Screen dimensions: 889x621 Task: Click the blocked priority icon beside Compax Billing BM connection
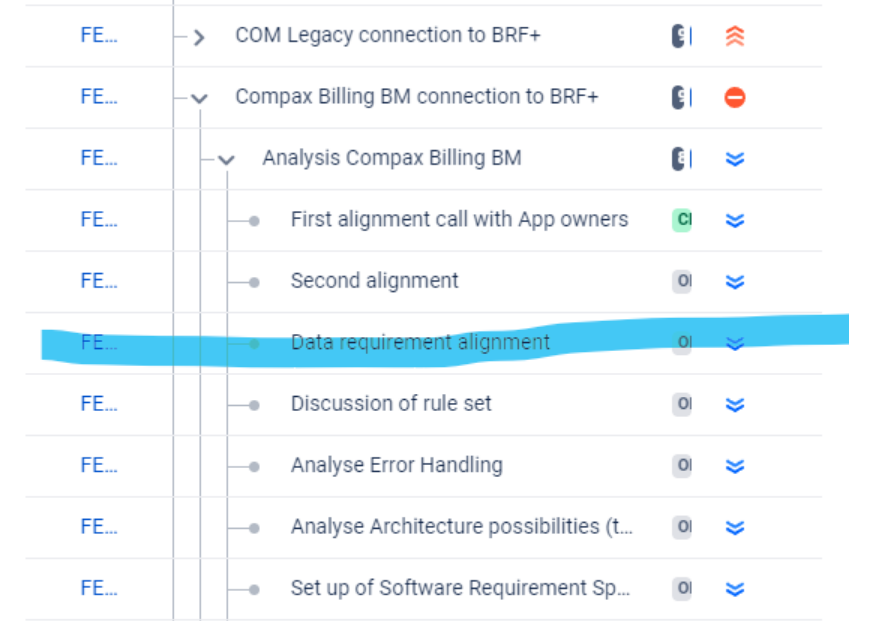click(735, 97)
